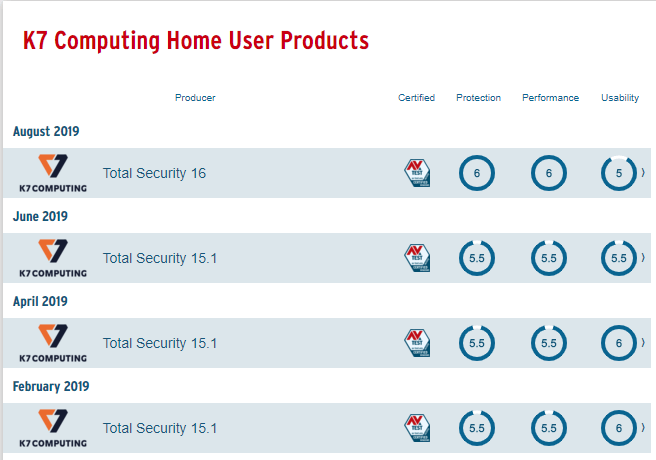The width and height of the screenshot is (656, 460).
Task: Open the Total Security 16 product link
Action: [x=154, y=173]
